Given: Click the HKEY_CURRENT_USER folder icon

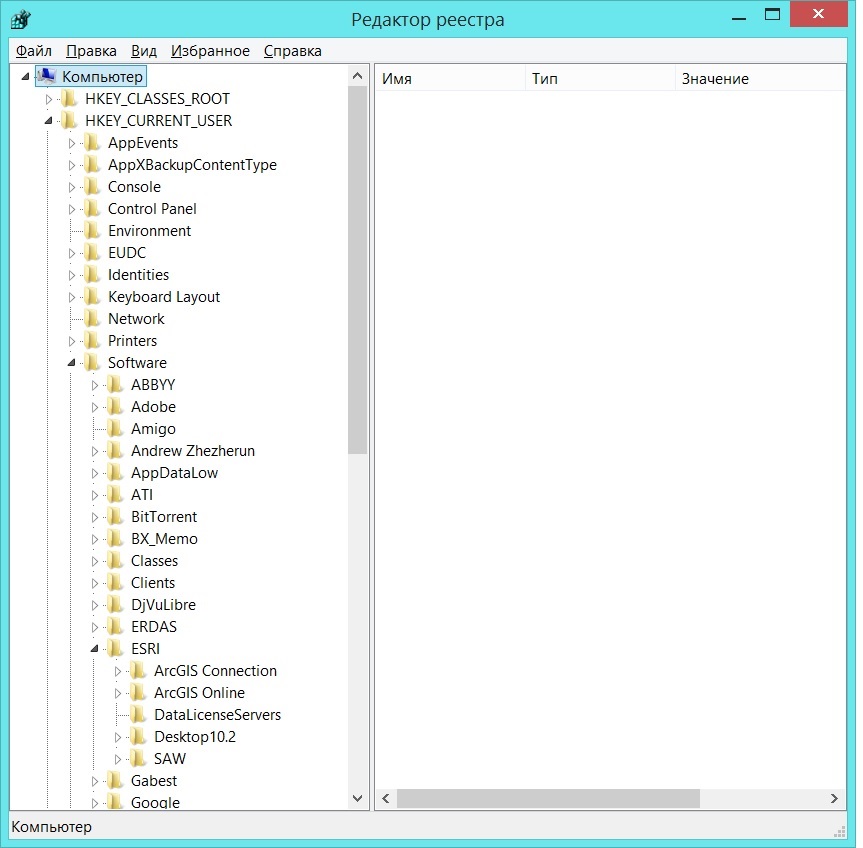Looking at the screenshot, I should point(69,121).
